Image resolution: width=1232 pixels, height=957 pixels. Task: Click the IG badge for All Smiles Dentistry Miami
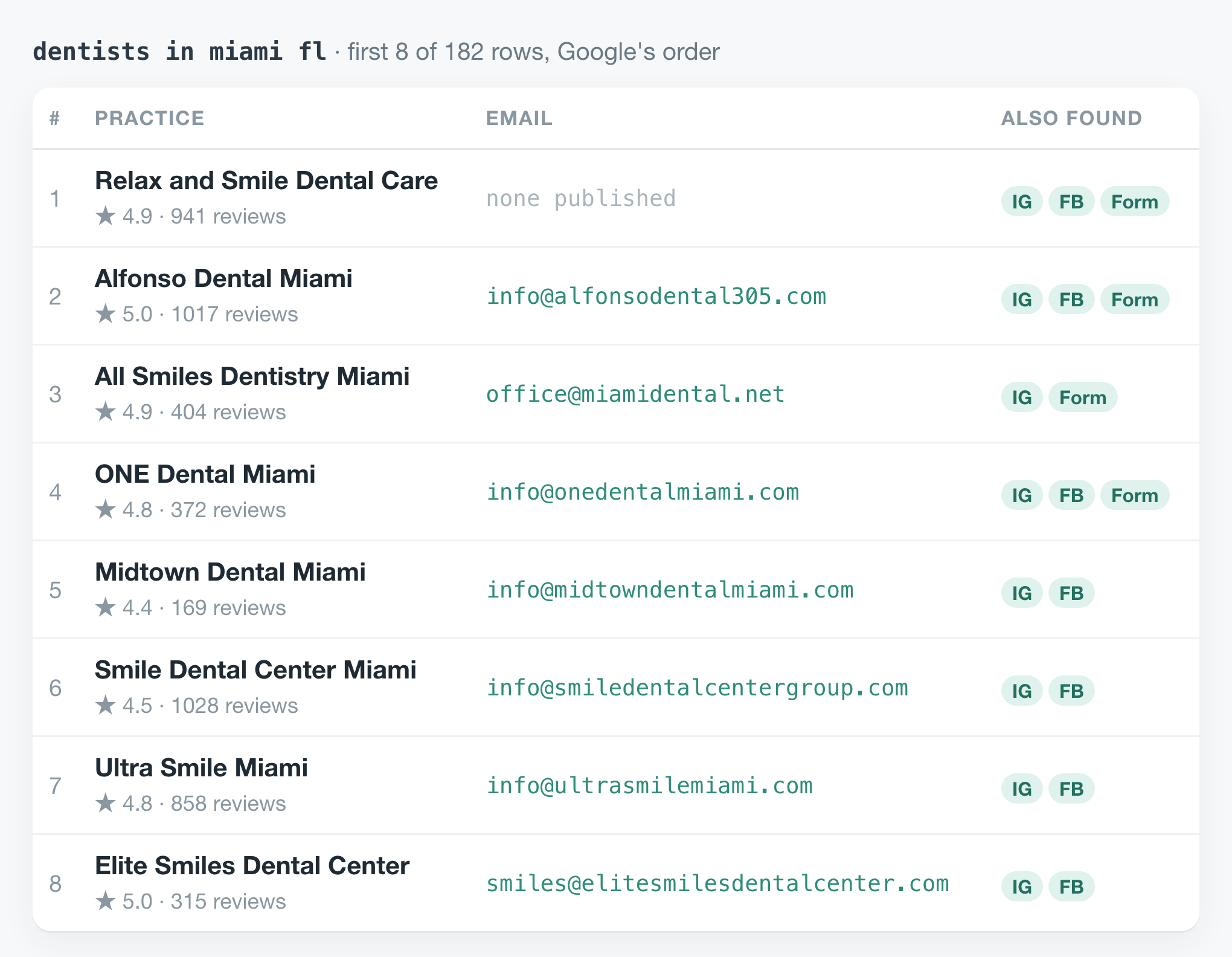tap(1021, 398)
